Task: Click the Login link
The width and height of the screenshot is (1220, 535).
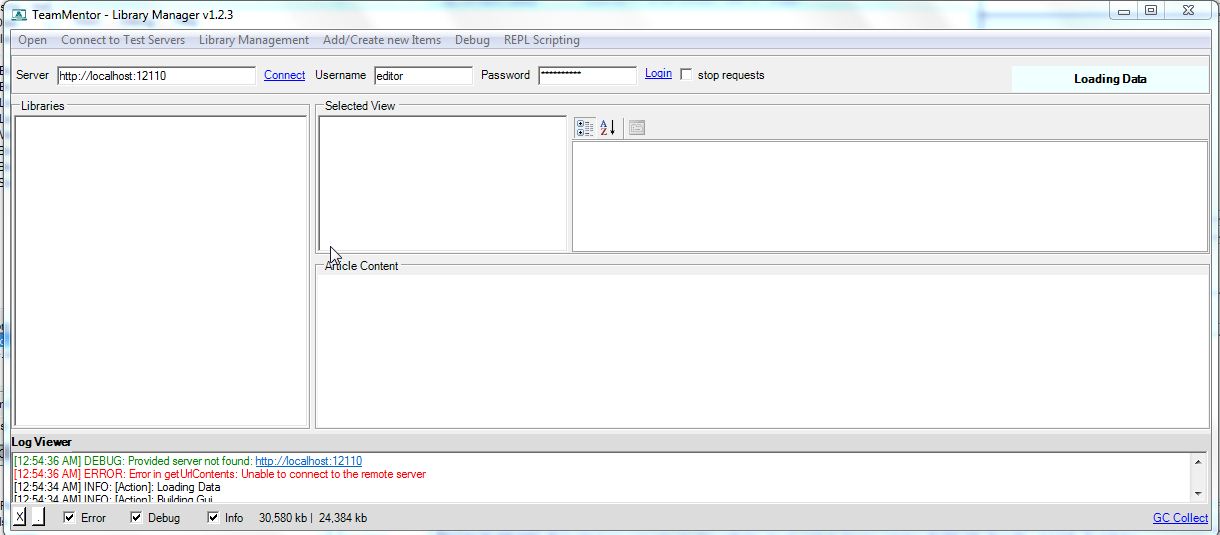Action: tap(658, 73)
